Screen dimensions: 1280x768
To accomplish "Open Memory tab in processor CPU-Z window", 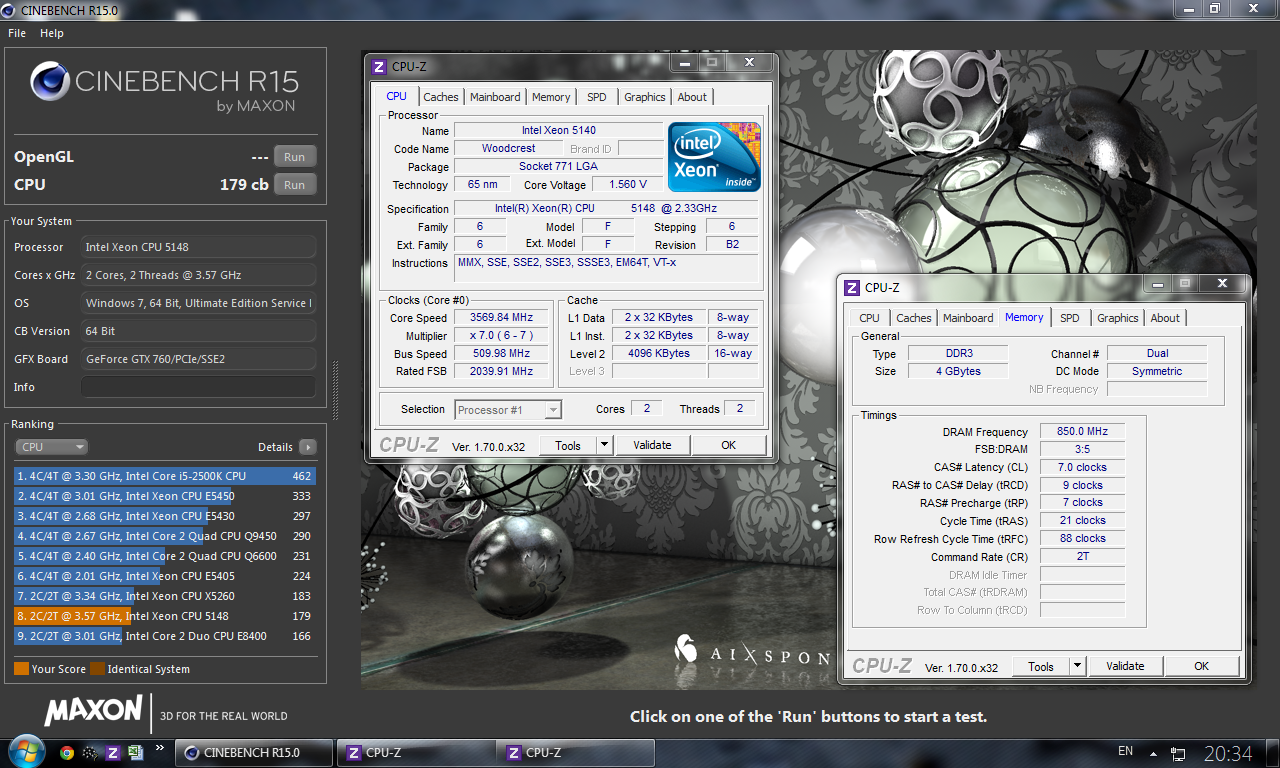I will pyautogui.click(x=551, y=97).
